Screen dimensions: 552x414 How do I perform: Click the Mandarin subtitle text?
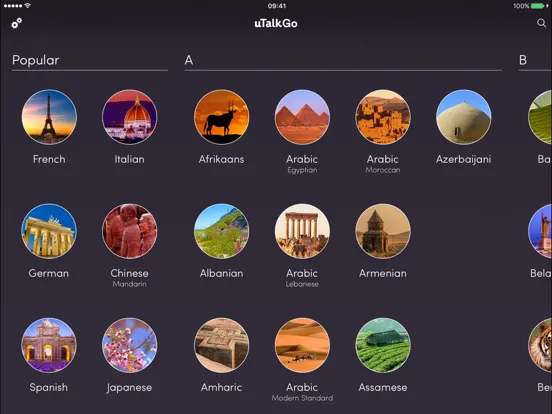tap(130, 284)
